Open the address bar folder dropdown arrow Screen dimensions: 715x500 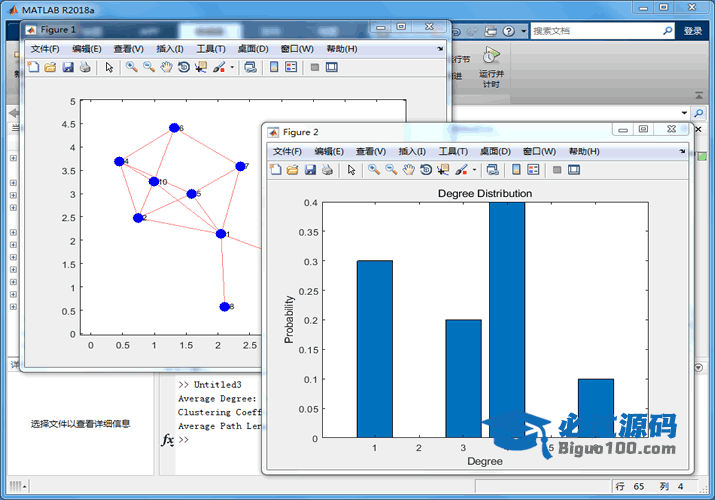(x=684, y=113)
